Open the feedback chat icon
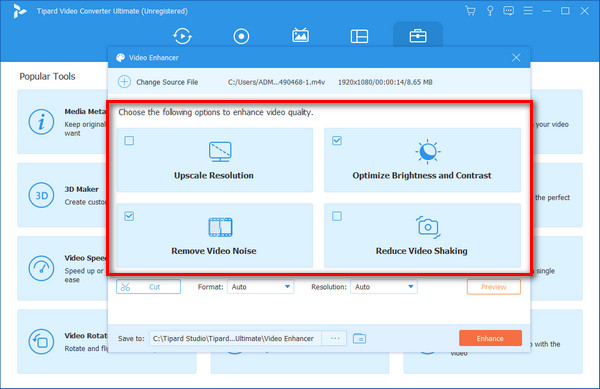600x389 pixels. [509, 11]
